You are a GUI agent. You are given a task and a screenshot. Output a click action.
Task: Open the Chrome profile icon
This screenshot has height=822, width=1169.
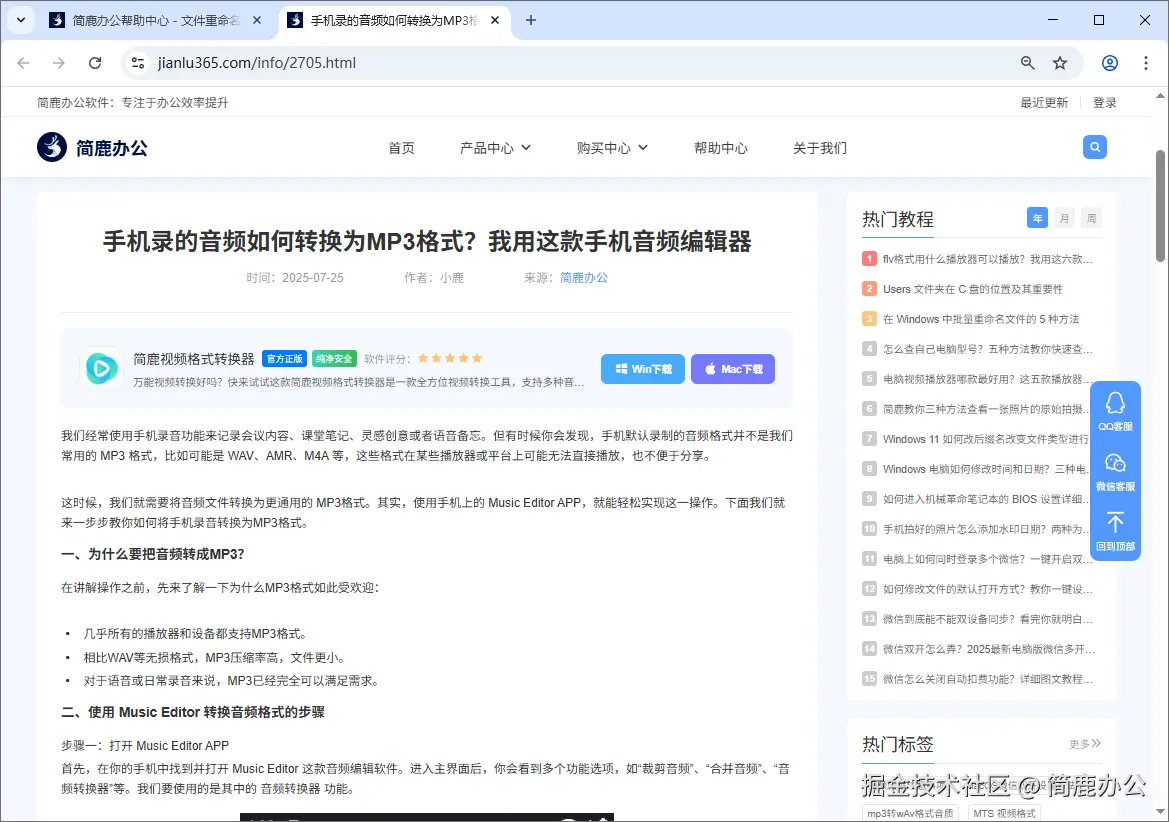click(1110, 63)
